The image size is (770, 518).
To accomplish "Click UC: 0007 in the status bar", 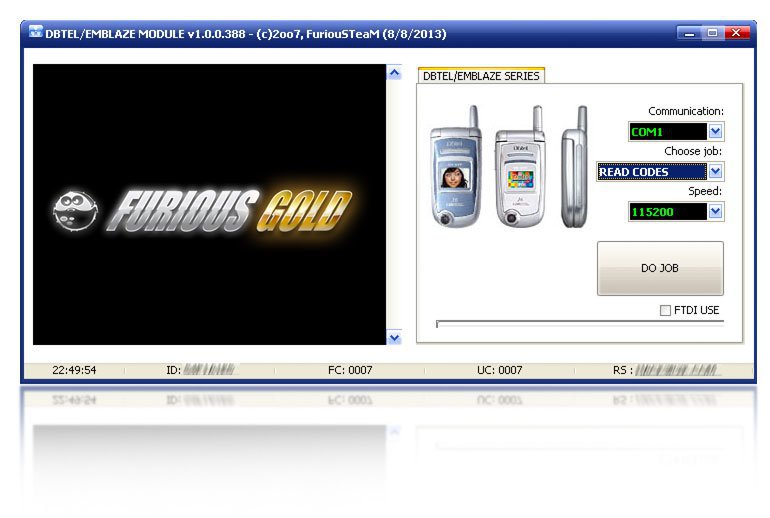I will point(499,370).
